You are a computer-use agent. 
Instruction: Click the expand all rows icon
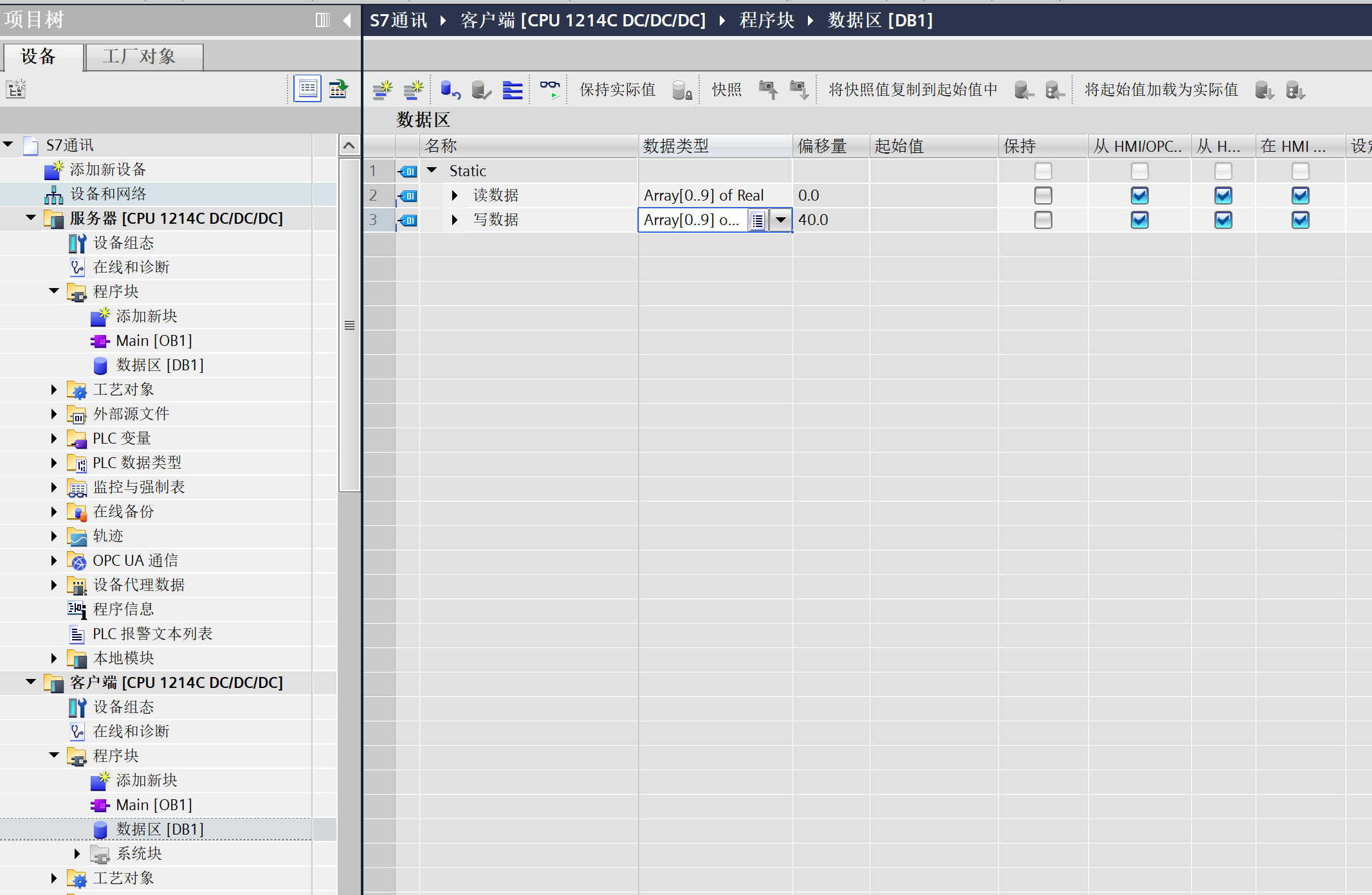tap(513, 90)
